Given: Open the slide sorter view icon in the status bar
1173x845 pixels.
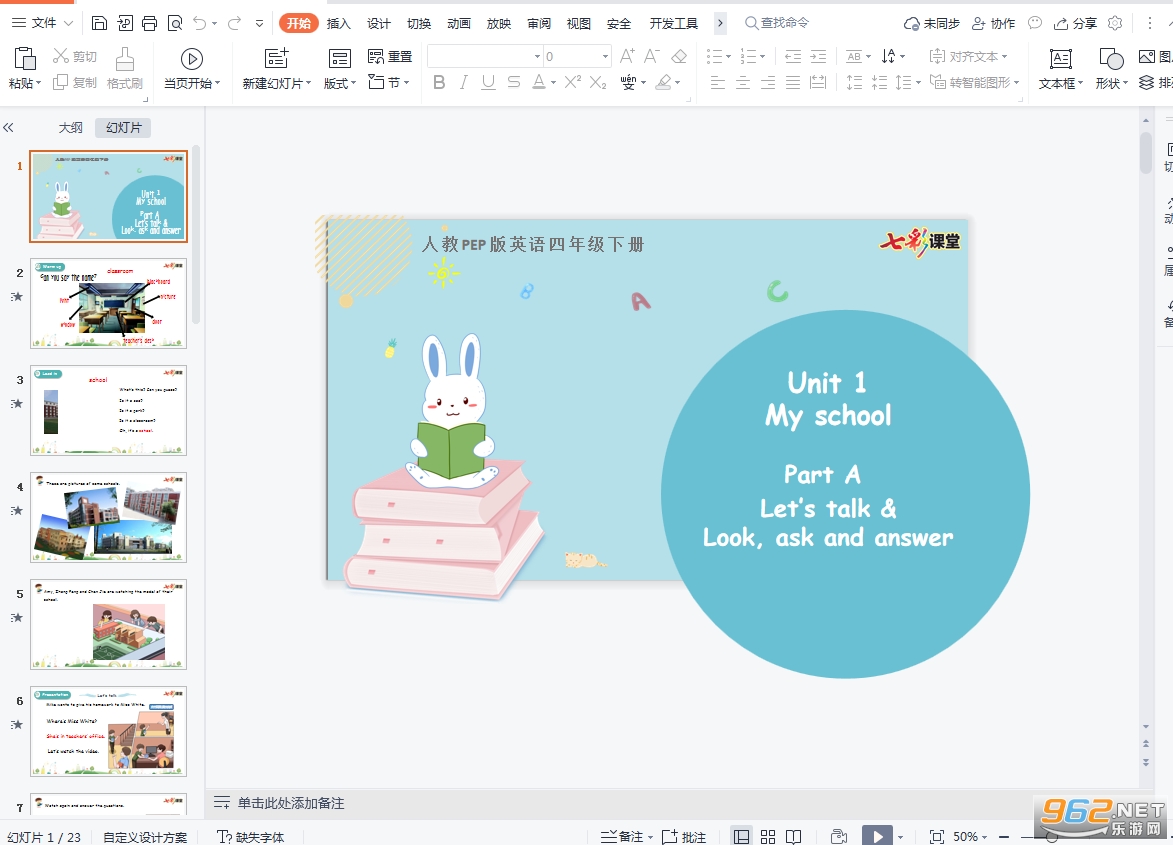Looking at the screenshot, I should click(x=768, y=837).
